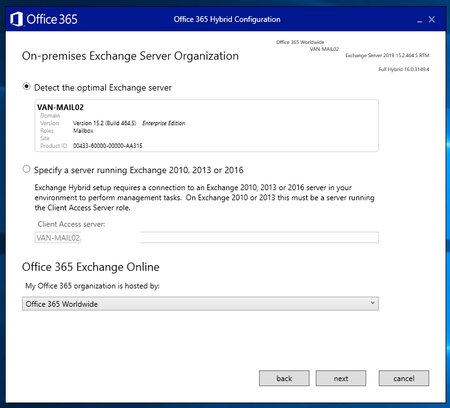This screenshot has height=408, width=450.
Task: Click the Mailbox role value
Action: click(x=83, y=131)
